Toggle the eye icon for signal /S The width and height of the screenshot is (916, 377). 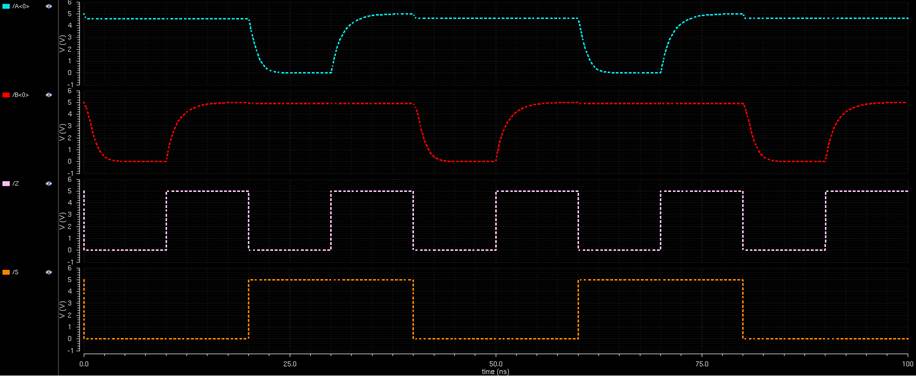pos(49,272)
